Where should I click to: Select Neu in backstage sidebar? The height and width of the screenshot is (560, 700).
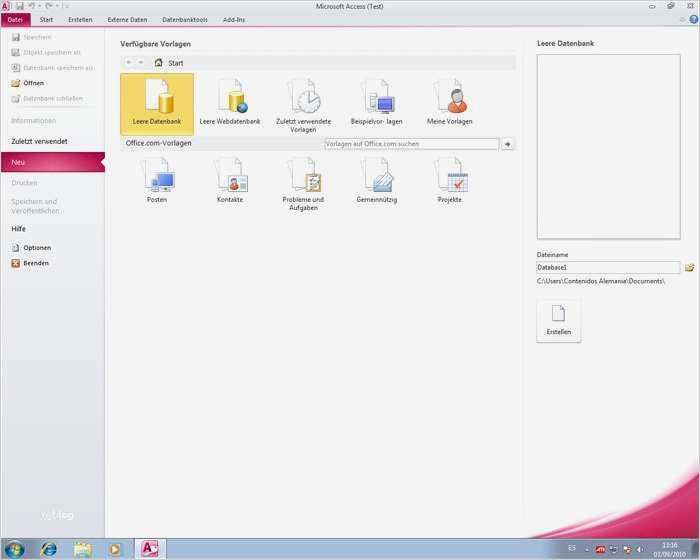tap(53, 162)
